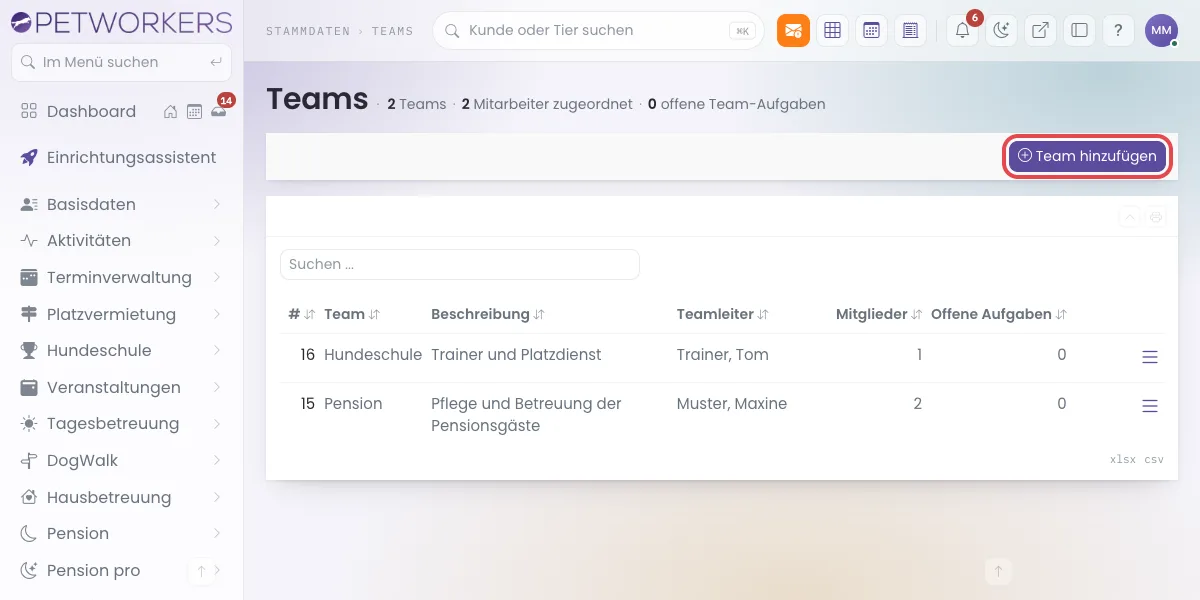
Task: Click the Muster, Maxine cell
Action: 732,404
